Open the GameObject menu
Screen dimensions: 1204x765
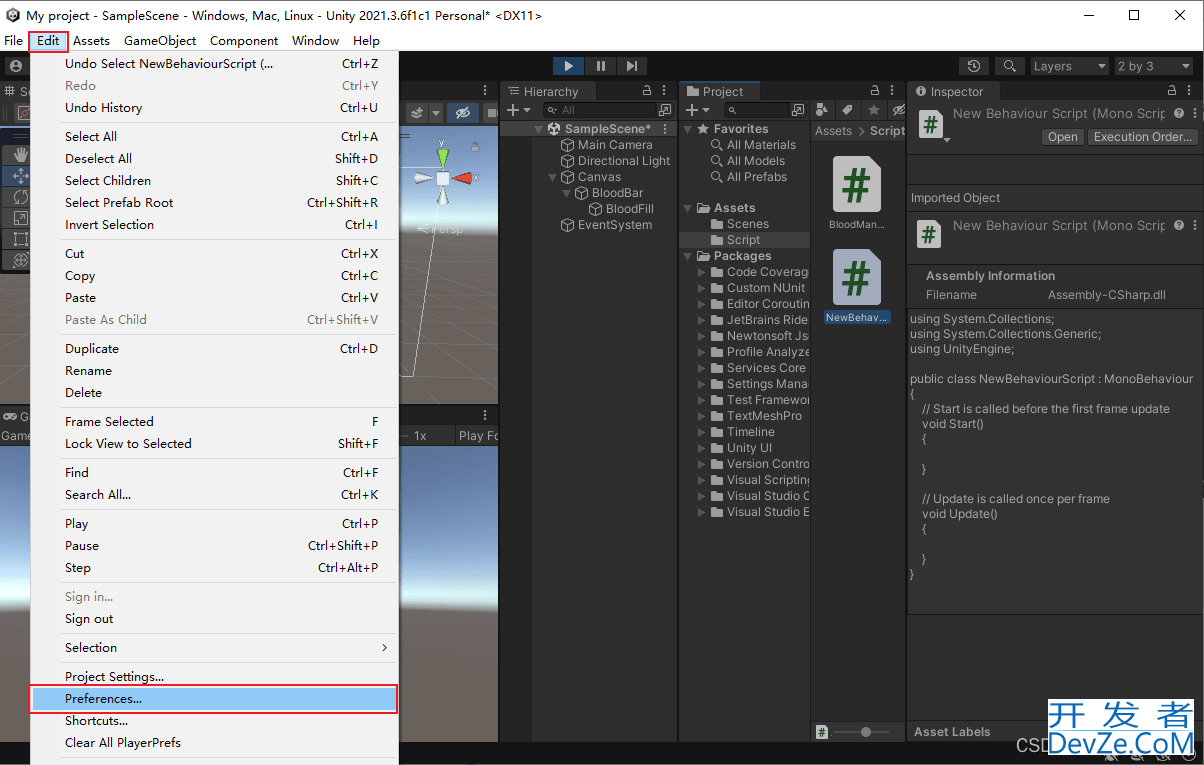(160, 41)
